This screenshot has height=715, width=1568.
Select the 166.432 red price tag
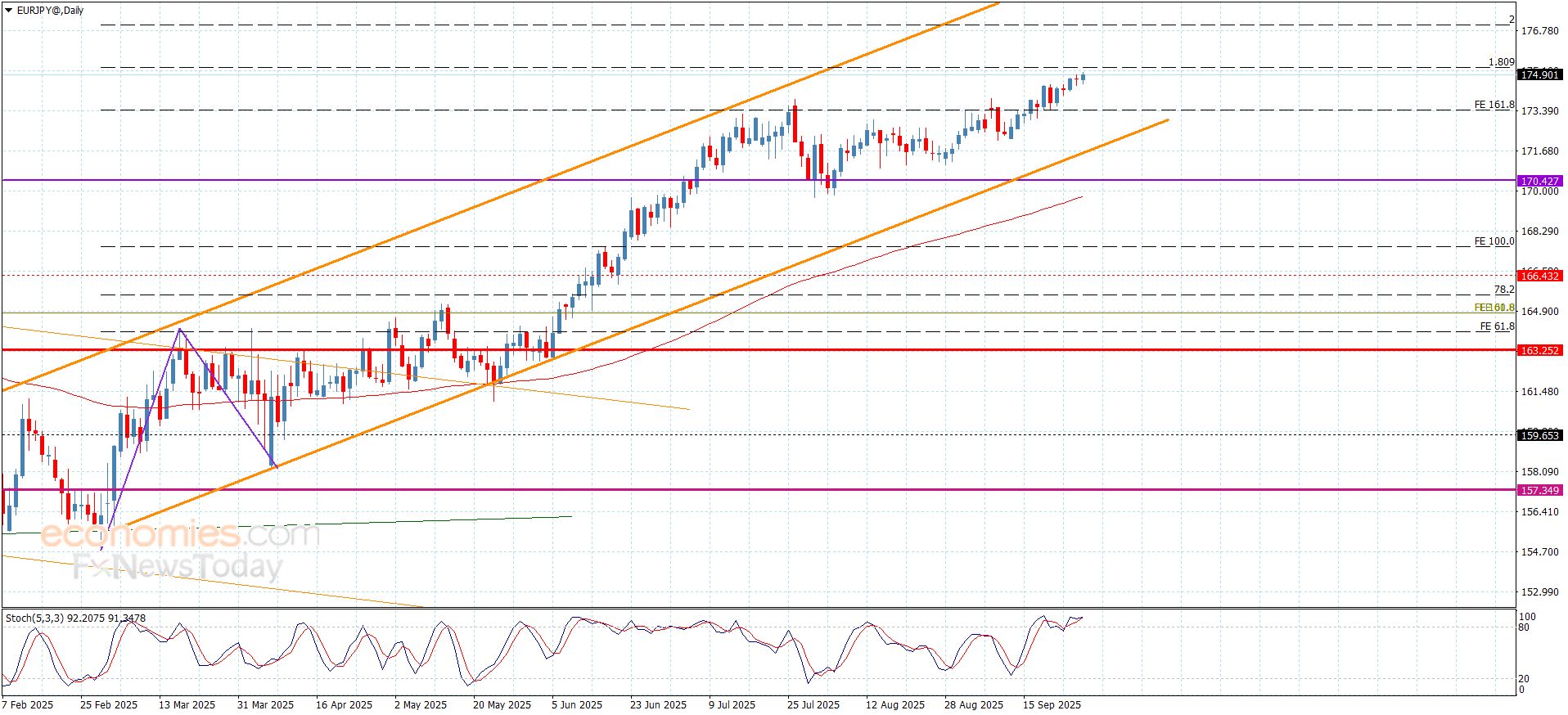click(x=1539, y=276)
